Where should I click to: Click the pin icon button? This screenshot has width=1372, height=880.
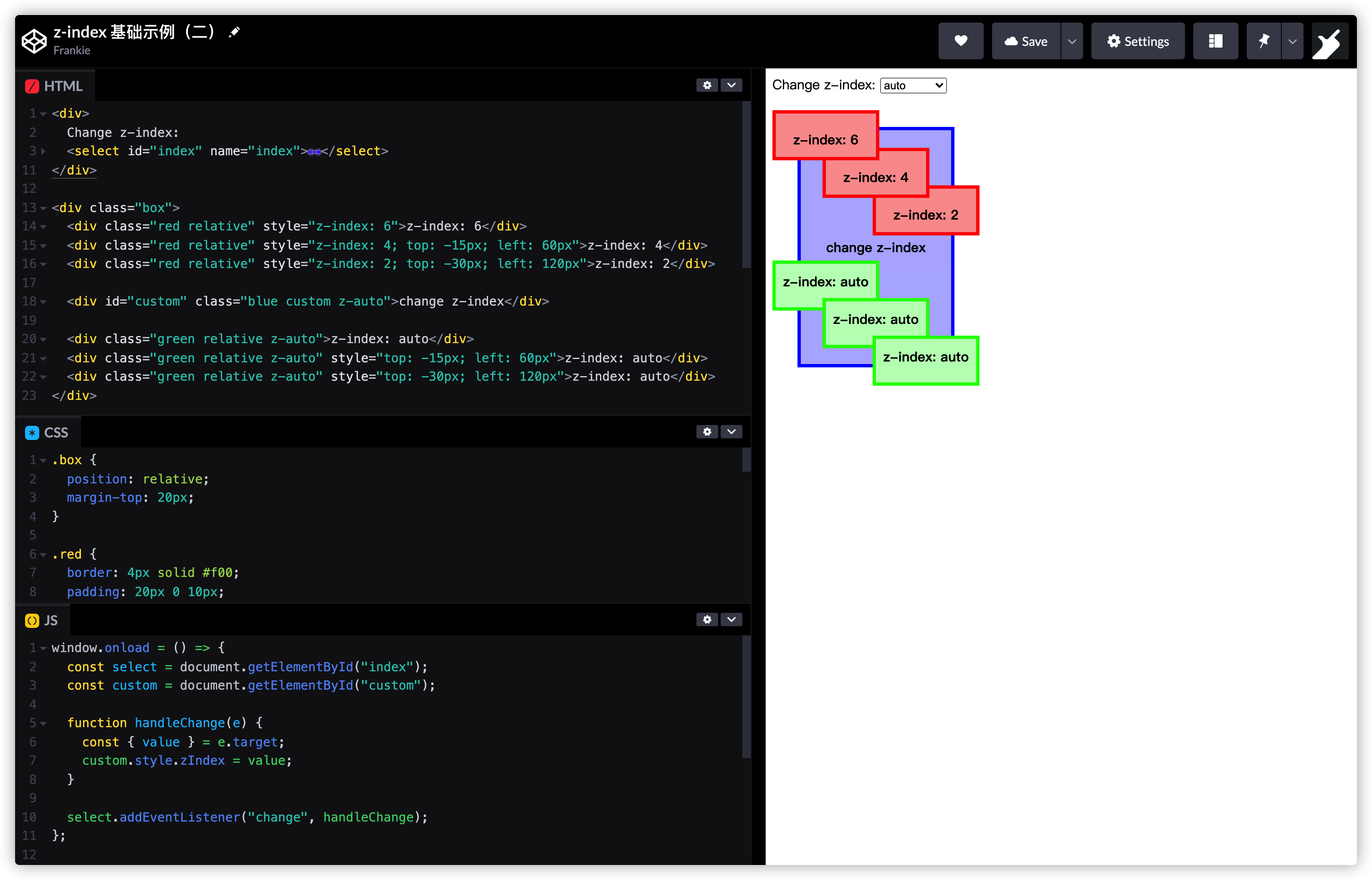click(1263, 41)
